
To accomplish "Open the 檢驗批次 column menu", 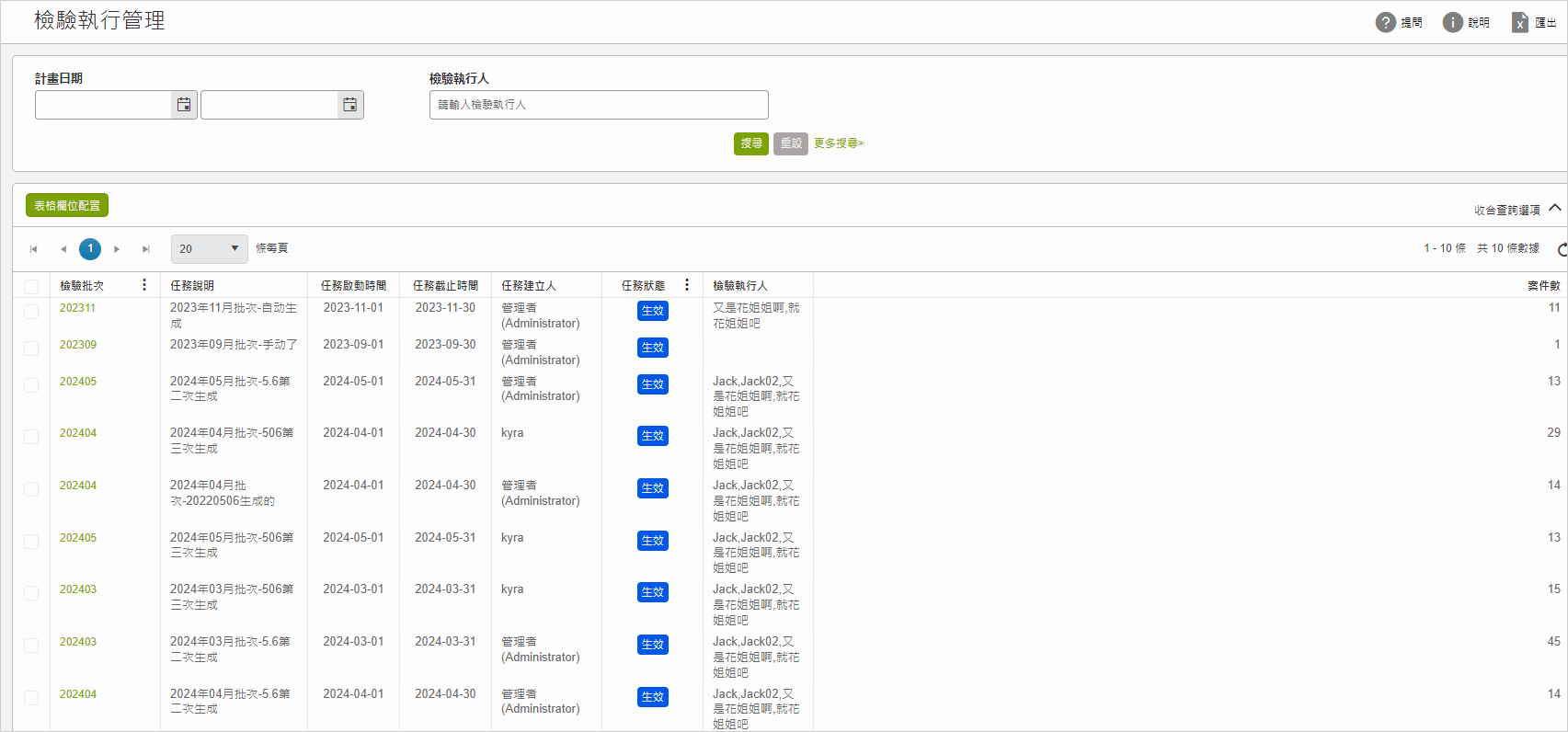I will (x=144, y=285).
